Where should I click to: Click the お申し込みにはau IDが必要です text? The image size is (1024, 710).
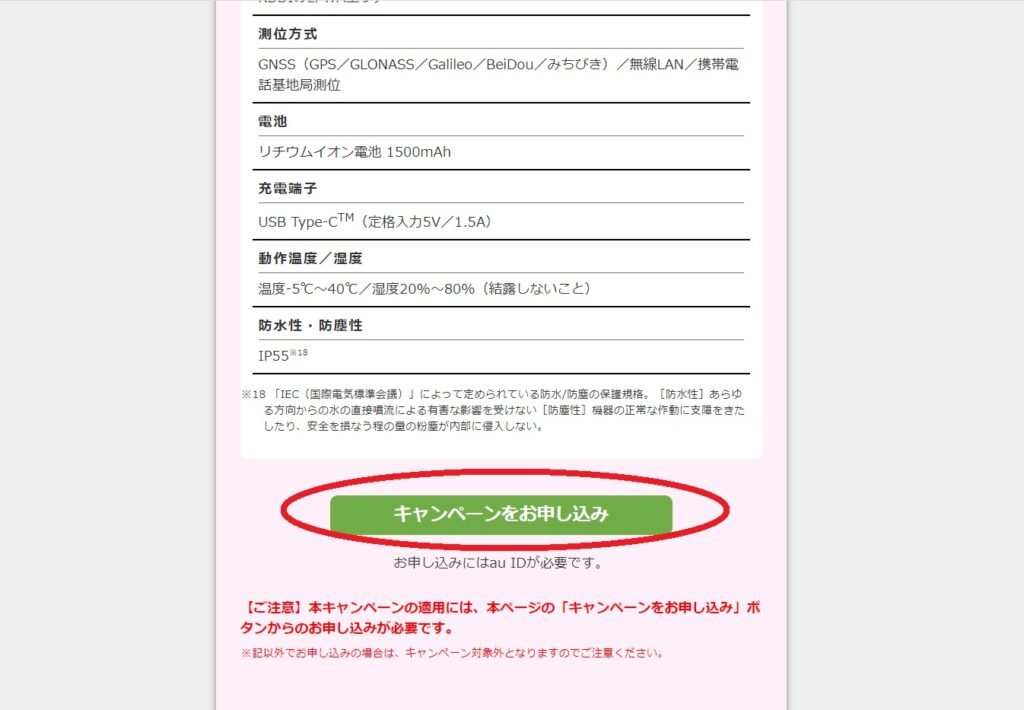[498, 562]
